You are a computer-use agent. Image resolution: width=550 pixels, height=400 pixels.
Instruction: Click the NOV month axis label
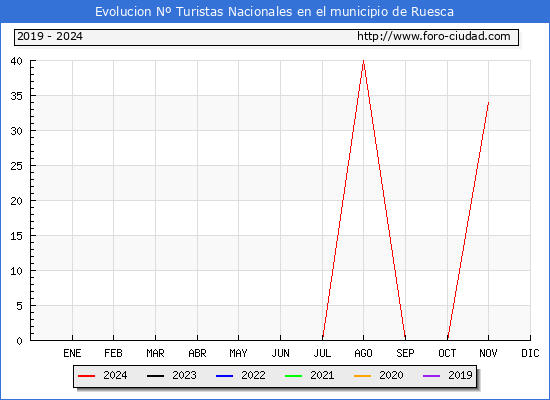488,353
